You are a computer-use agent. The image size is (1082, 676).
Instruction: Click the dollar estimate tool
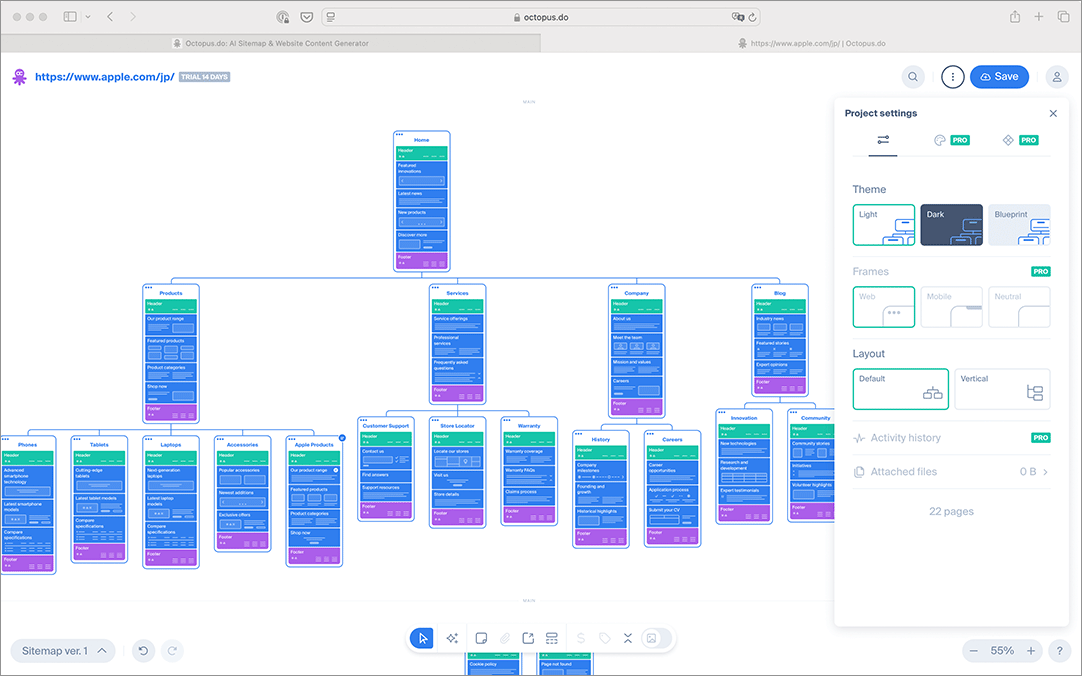coord(581,638)
